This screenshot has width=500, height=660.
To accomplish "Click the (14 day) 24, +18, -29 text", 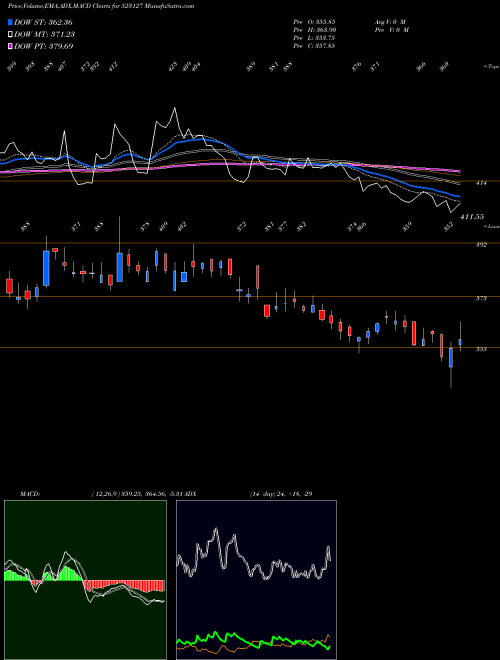I will pyautogui.click(x=281, y=493).
